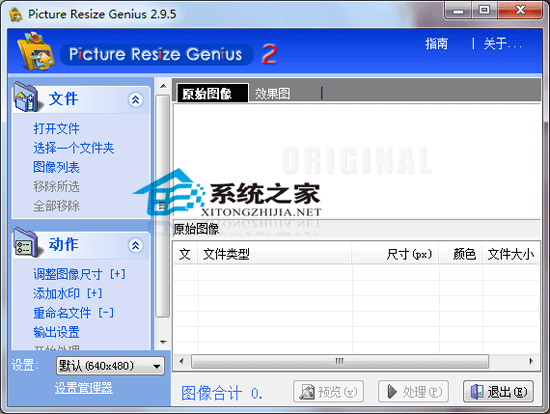Click the sidebar scroll up arrow
The width and height of the screenshot is (550, 414).
[163, 86]
